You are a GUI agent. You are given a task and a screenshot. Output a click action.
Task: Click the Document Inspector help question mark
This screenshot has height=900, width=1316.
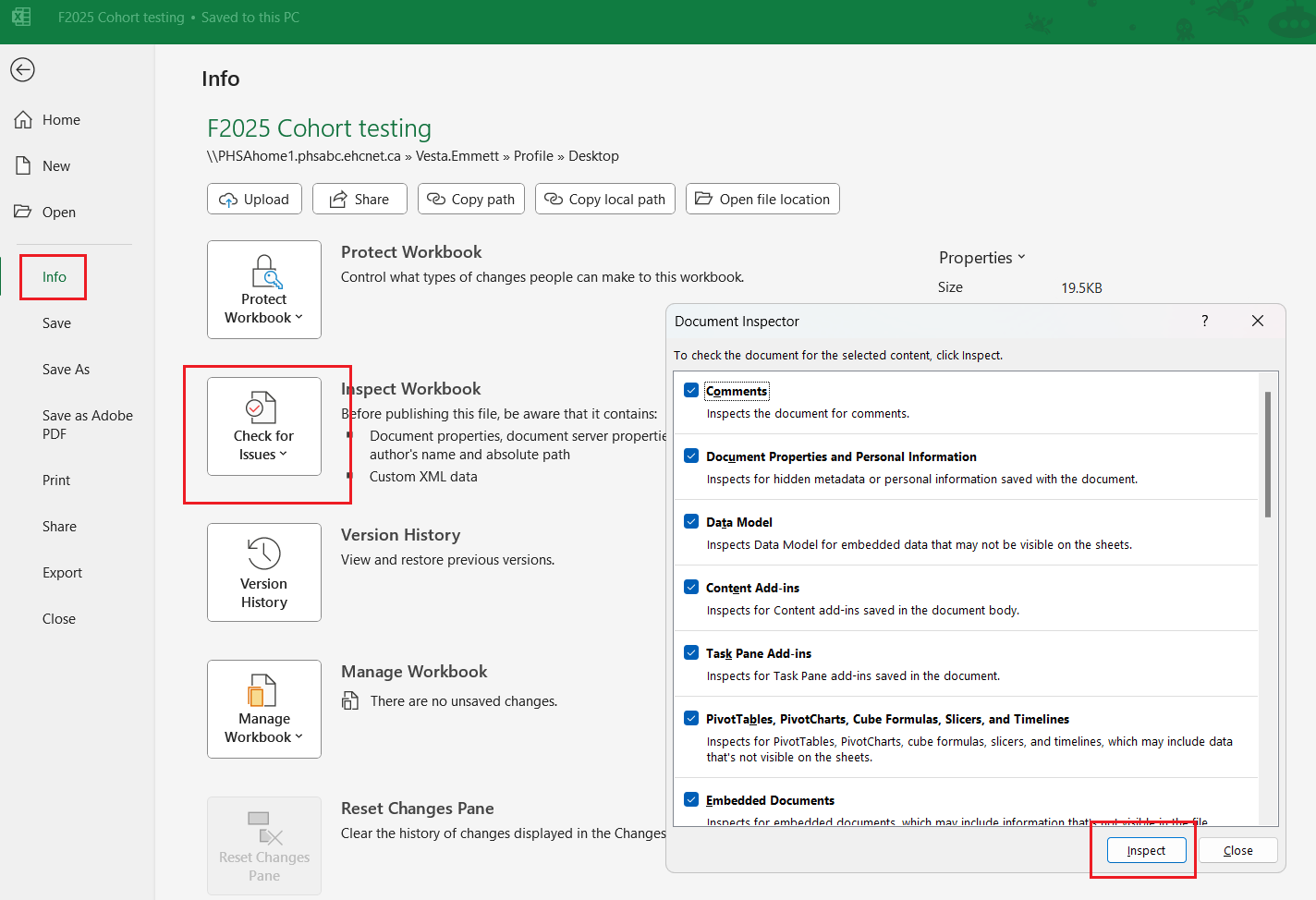pyautogui.click(x=1204, y=321)
